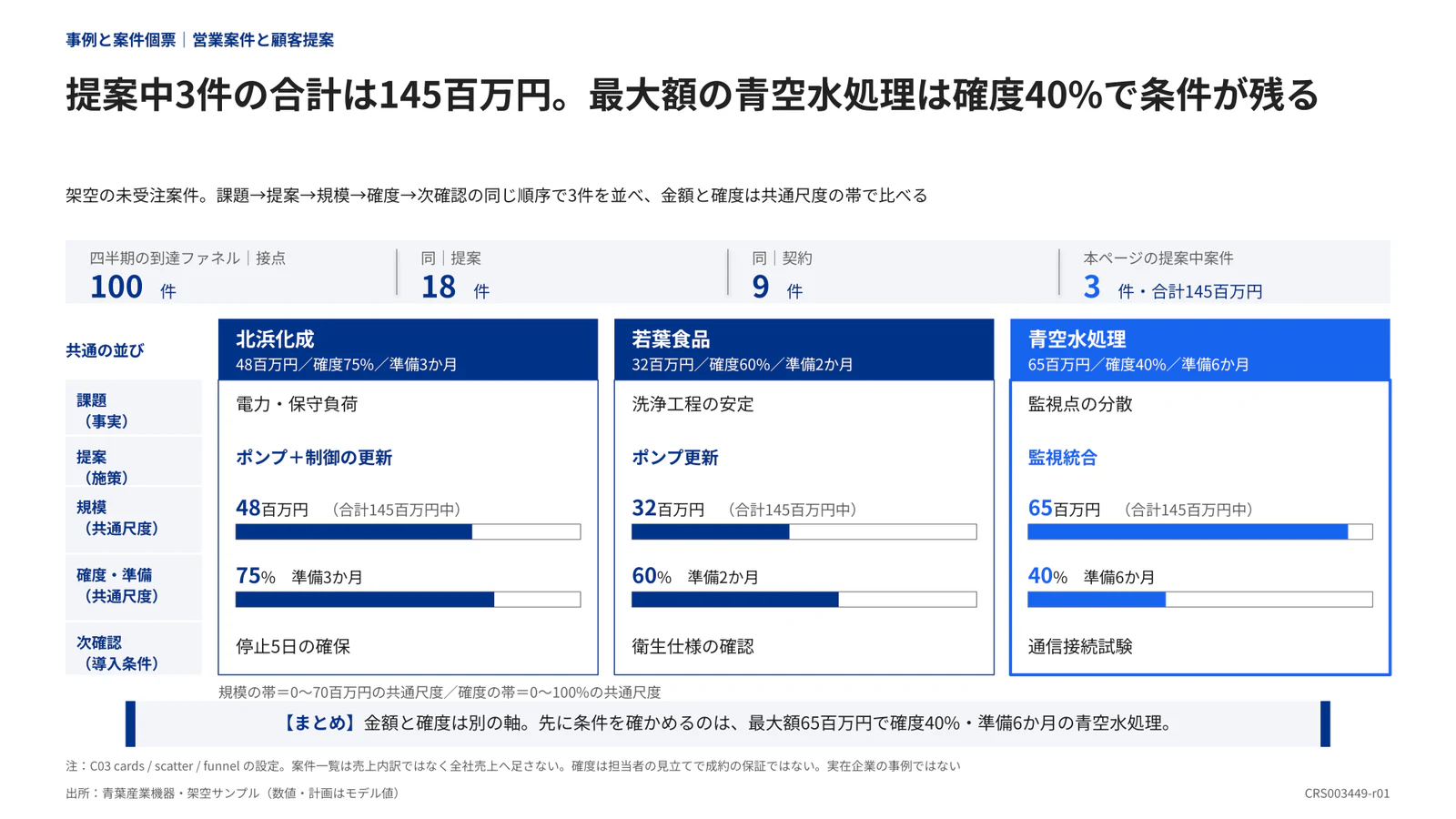
Task: Click the 監視点の分散 issue text
Action: click(1080, 404)
